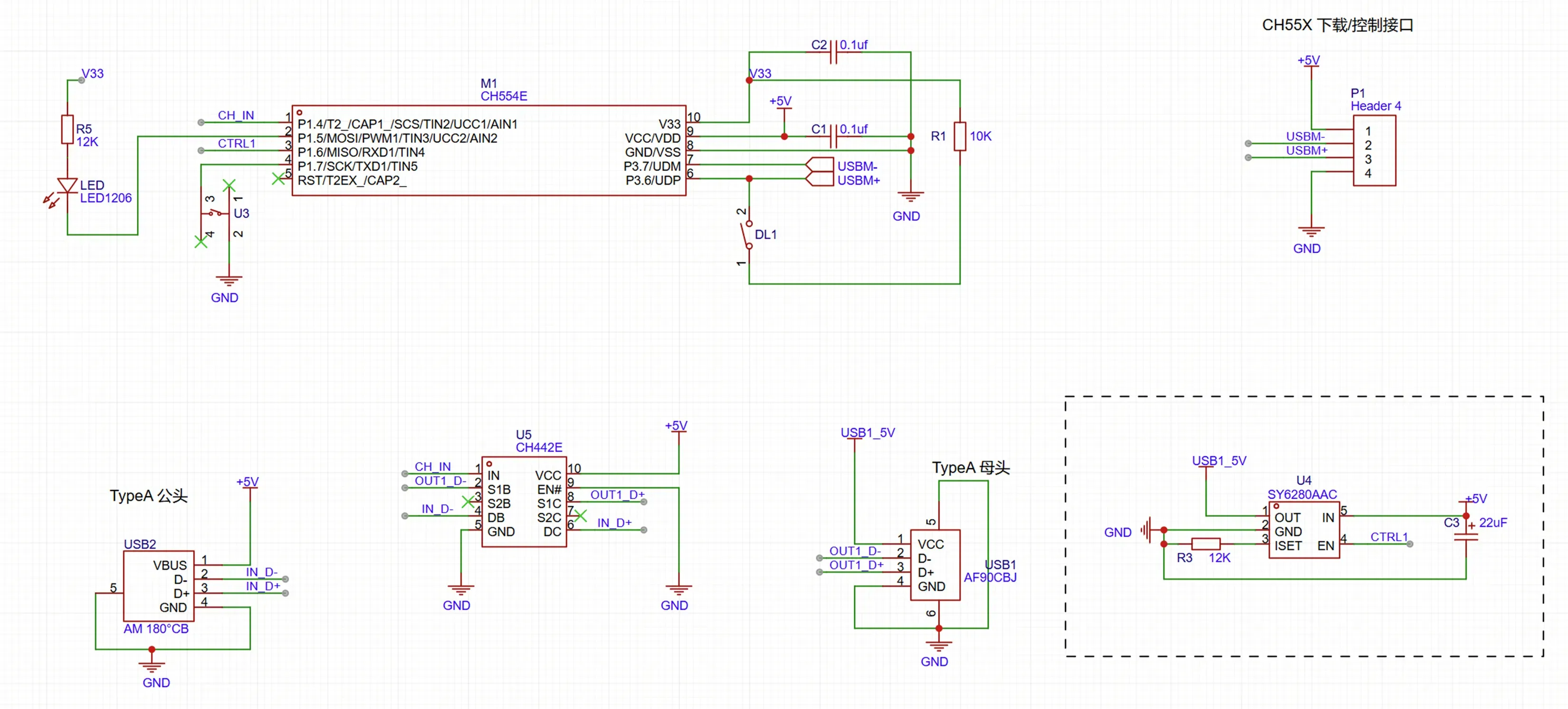
Task: Select the DL1 switch symbol
Action: [x=747, y=236]
